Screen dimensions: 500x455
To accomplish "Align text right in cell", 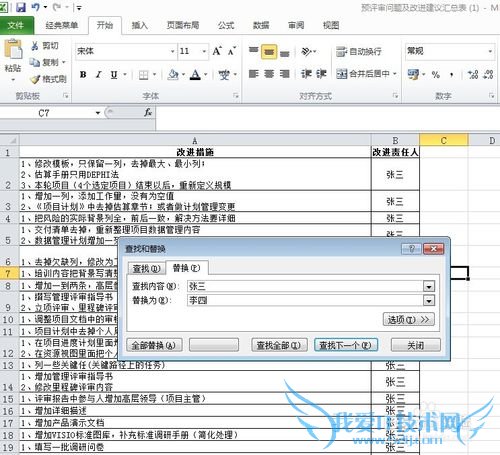I will tap(284, 74).
